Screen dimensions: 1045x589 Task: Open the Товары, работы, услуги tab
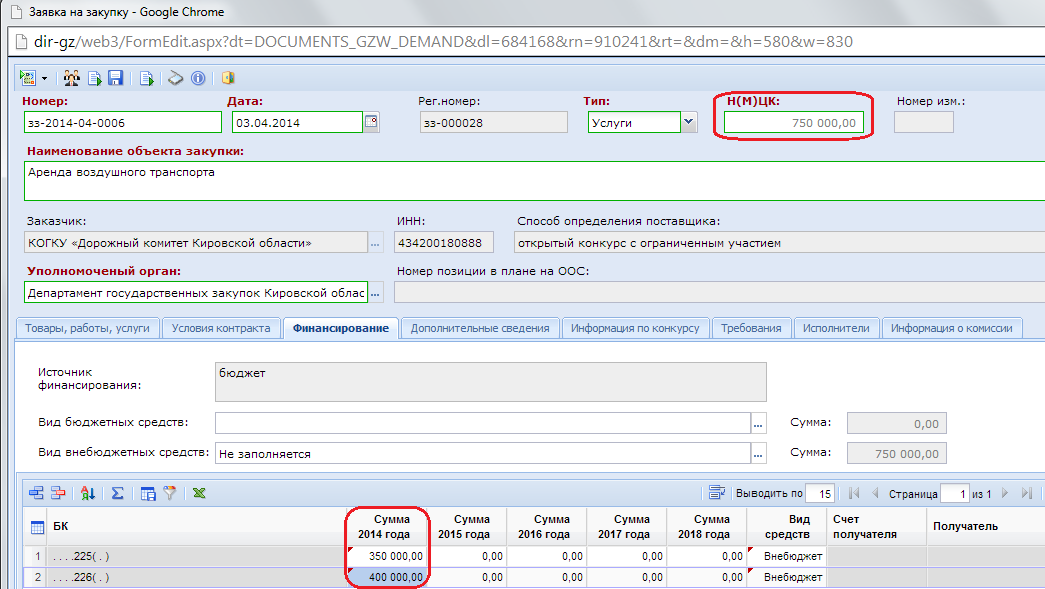click(87, 328)
